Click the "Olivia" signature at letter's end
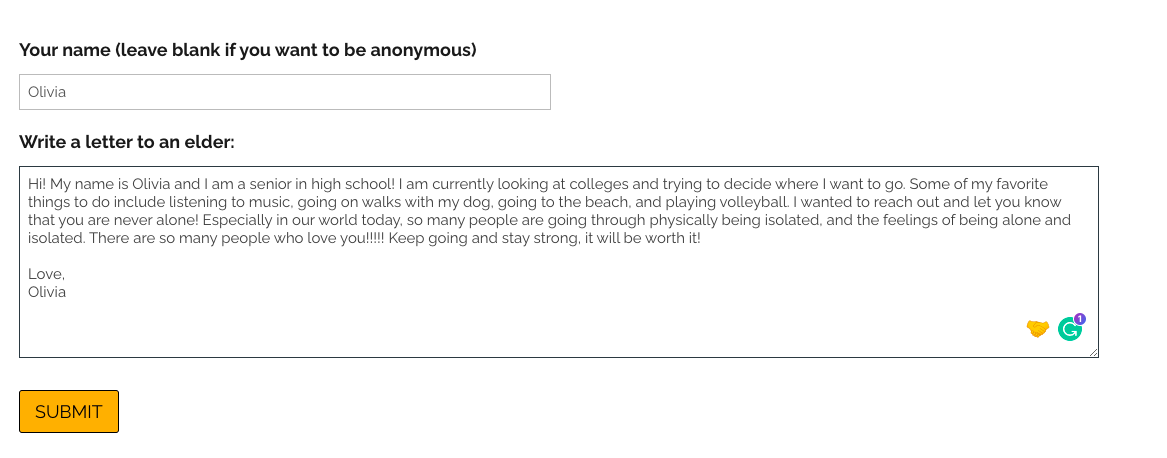The height and width of the screenshot is (458, 1167). click(x=47, y=292)
